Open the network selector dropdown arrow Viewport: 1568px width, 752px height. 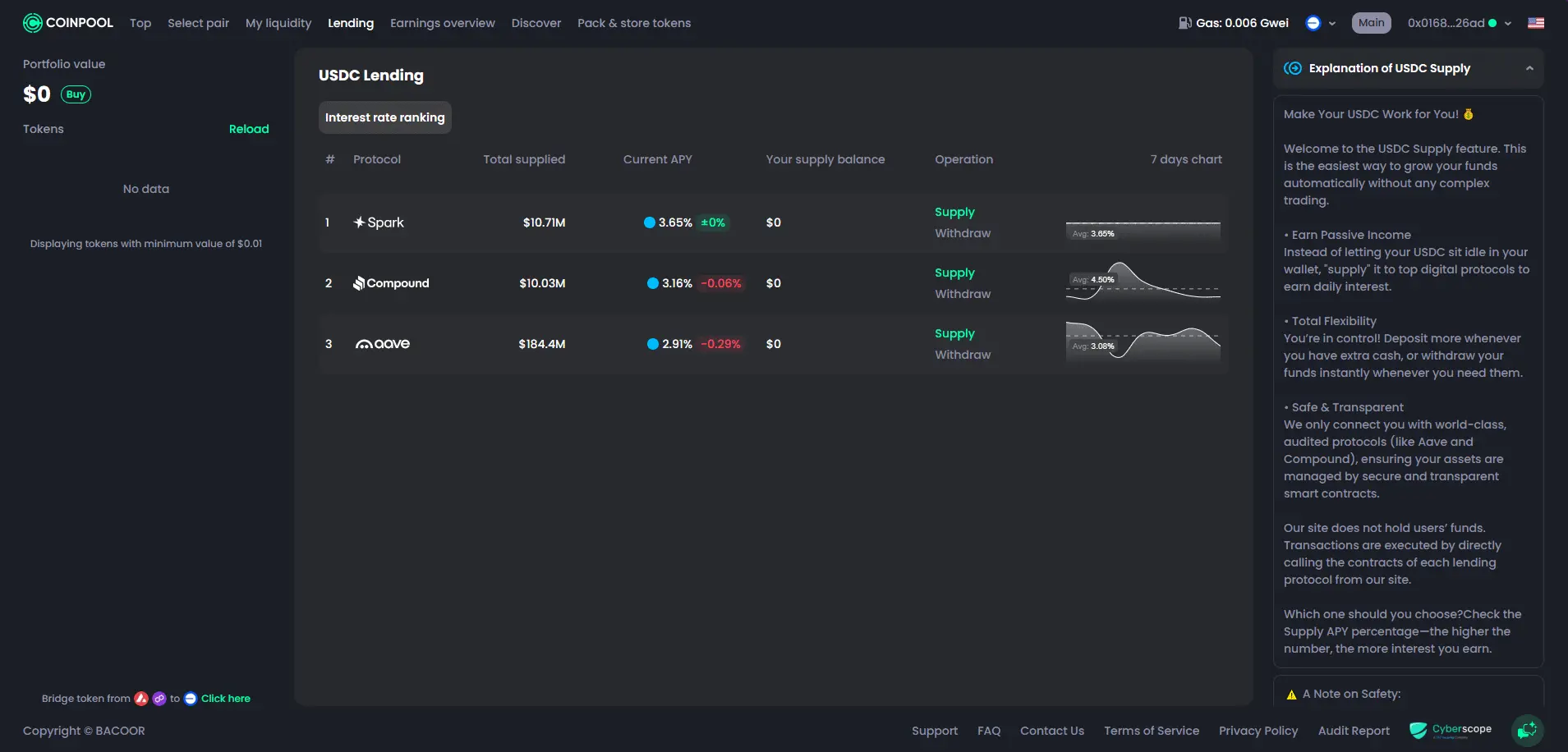(1332, 23)
